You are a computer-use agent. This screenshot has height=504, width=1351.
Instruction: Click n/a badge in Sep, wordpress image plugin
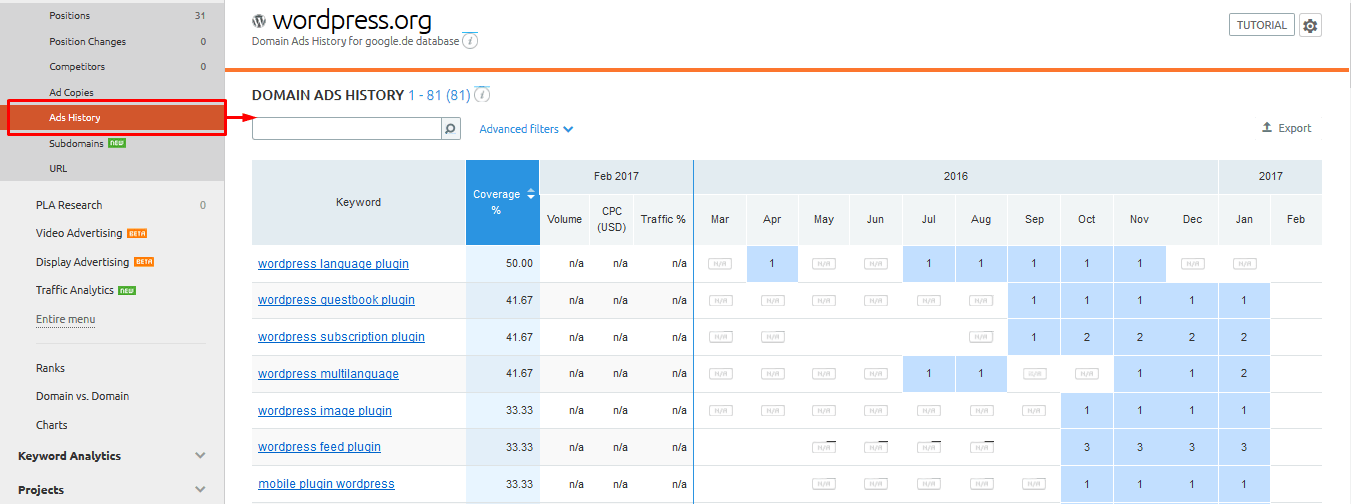click(1034, 411)
